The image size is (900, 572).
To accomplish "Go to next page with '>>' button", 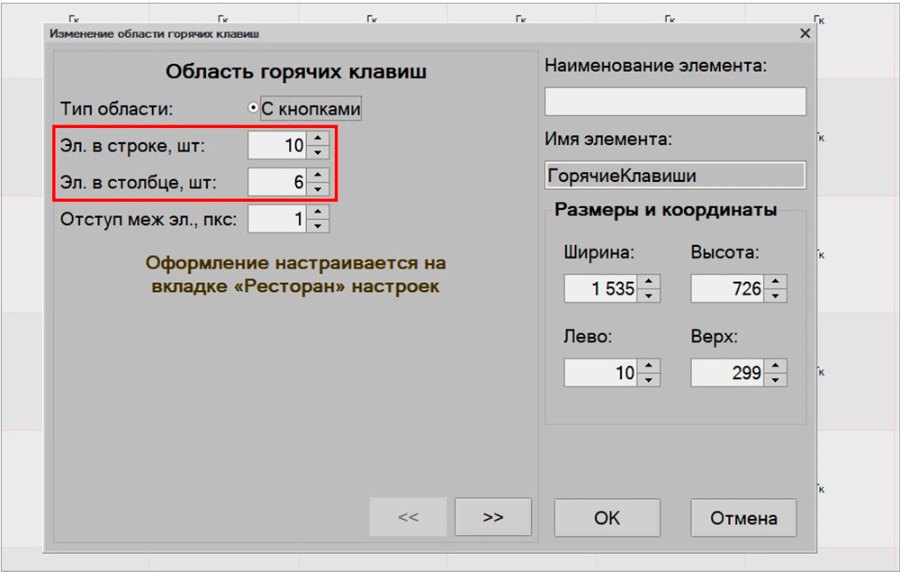I will pos(493,517).
